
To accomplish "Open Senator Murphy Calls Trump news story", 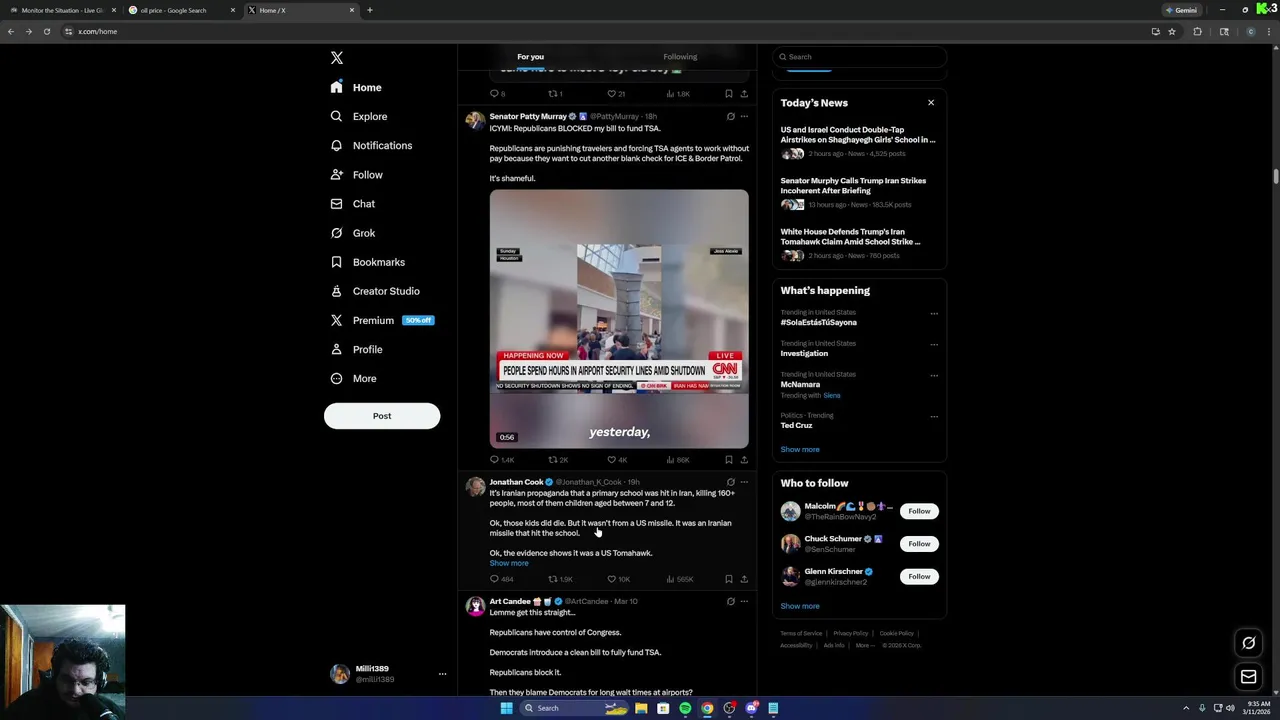I will click(x=859, y=192).
